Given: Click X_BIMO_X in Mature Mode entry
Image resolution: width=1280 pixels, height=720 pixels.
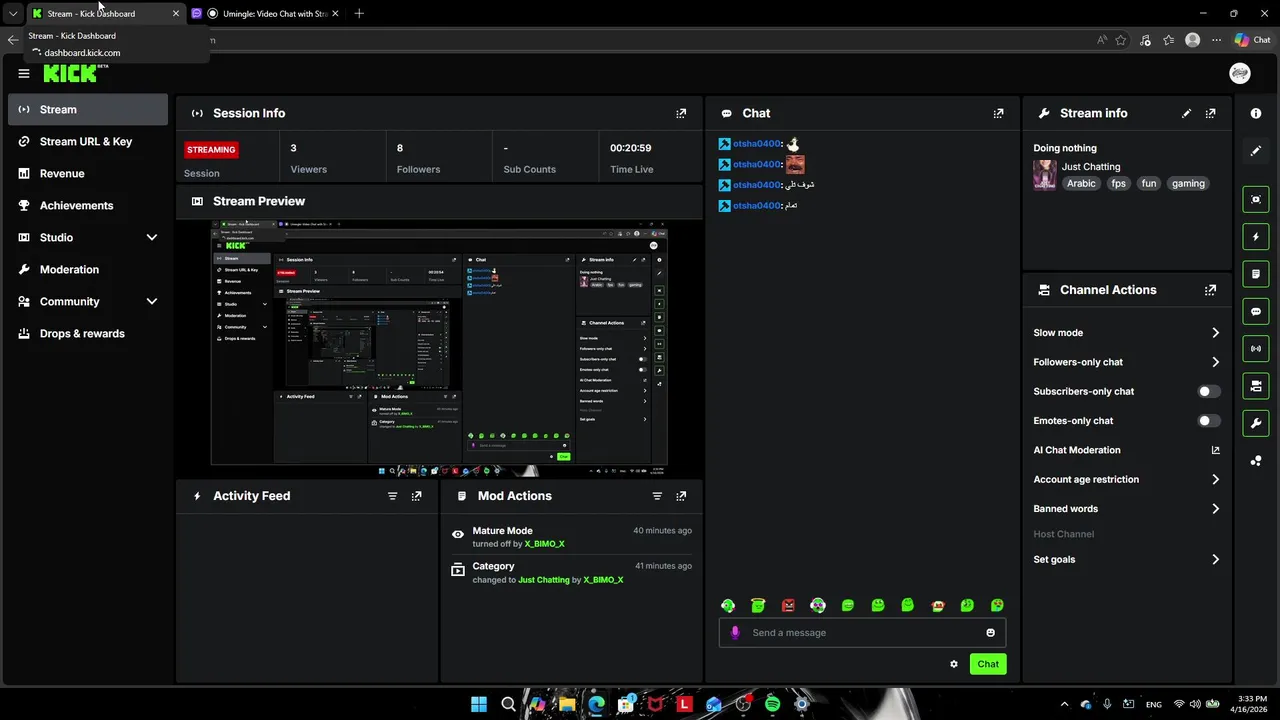Looking at the screenshot, I should [545, 544].
